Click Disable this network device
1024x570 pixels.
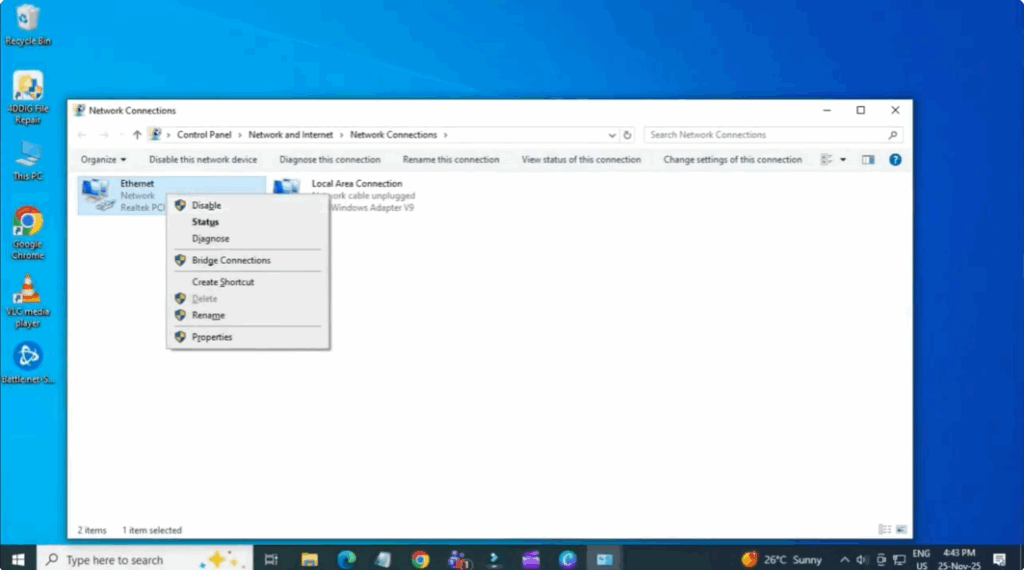click(202, 159)
